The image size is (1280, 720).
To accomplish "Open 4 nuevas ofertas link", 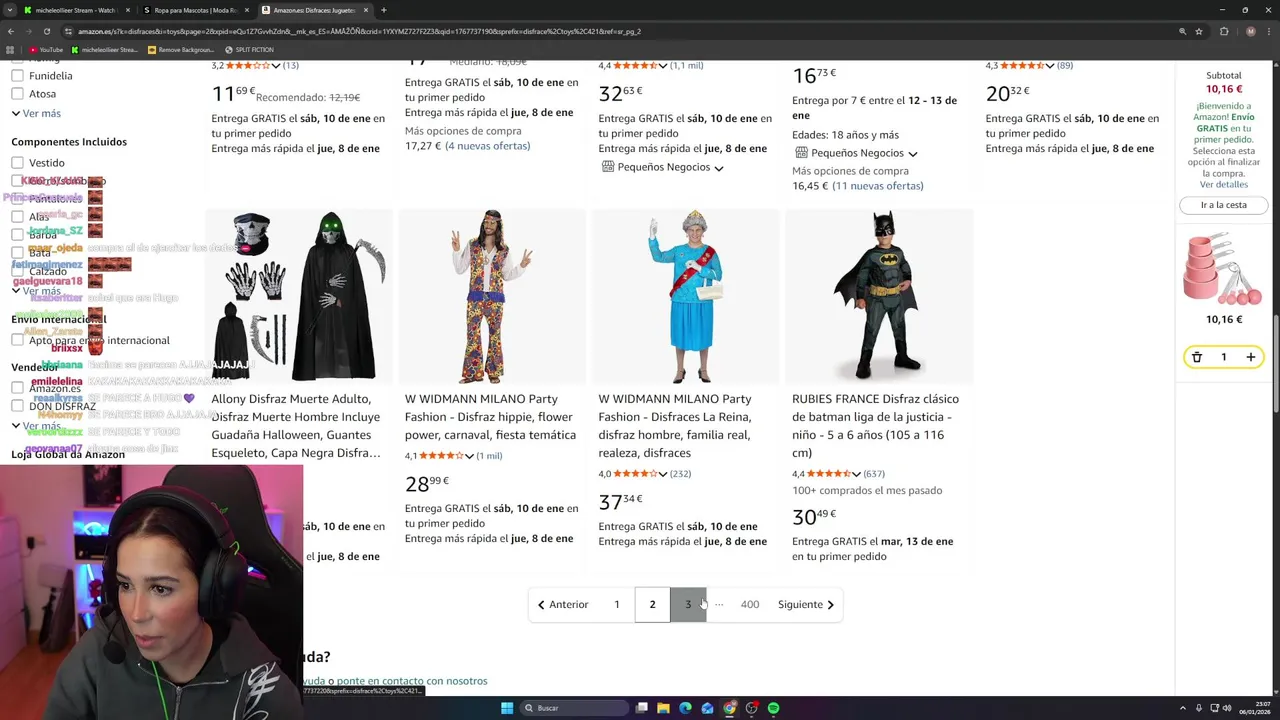I will click(x=487, y=146).
